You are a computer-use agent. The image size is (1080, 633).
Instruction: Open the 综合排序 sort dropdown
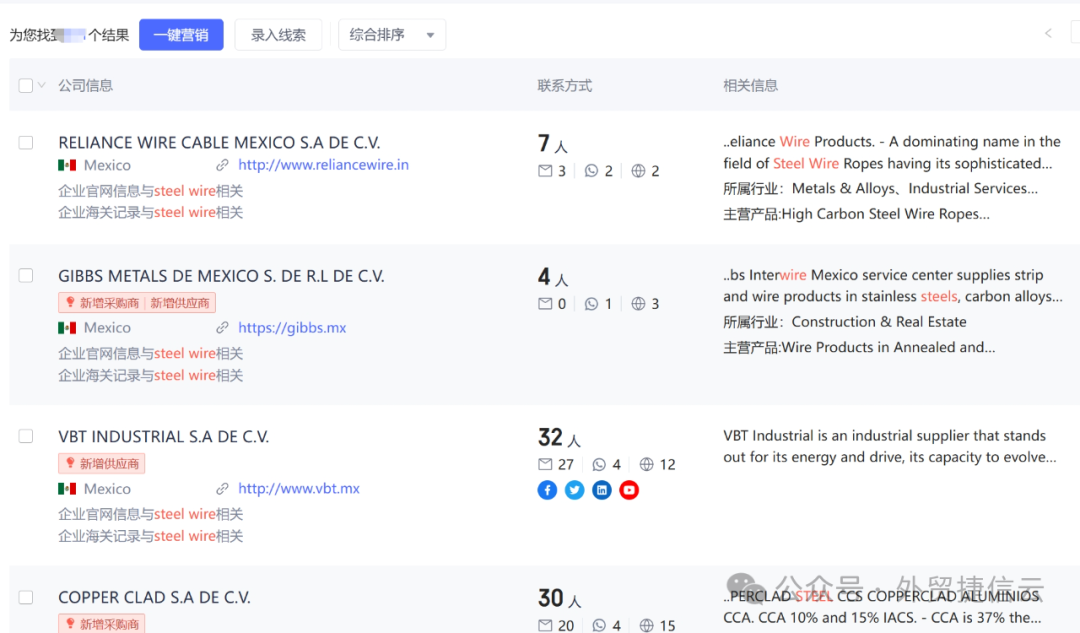click(391, 34)
